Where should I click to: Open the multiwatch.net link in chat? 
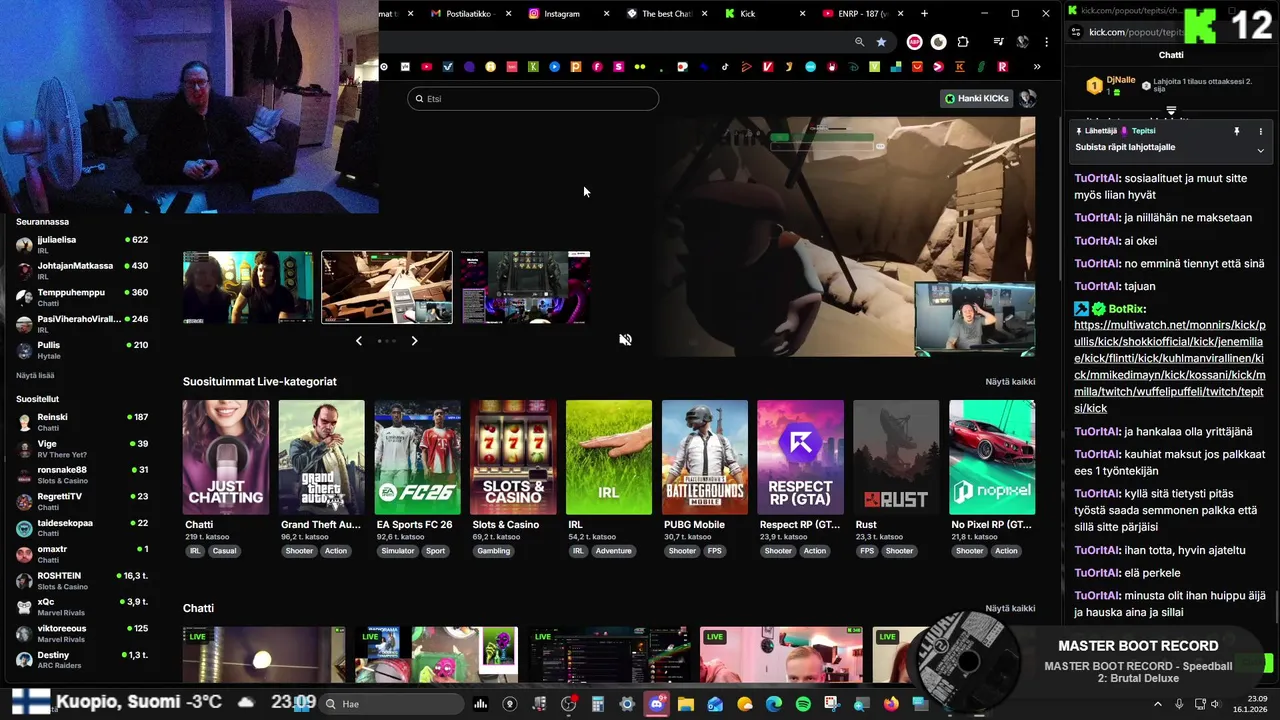point(1170,367)
